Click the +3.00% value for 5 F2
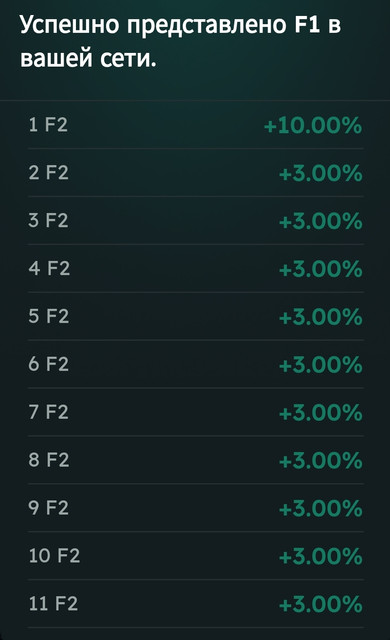This screenshot has width=390, height=640. coord(321,317)
